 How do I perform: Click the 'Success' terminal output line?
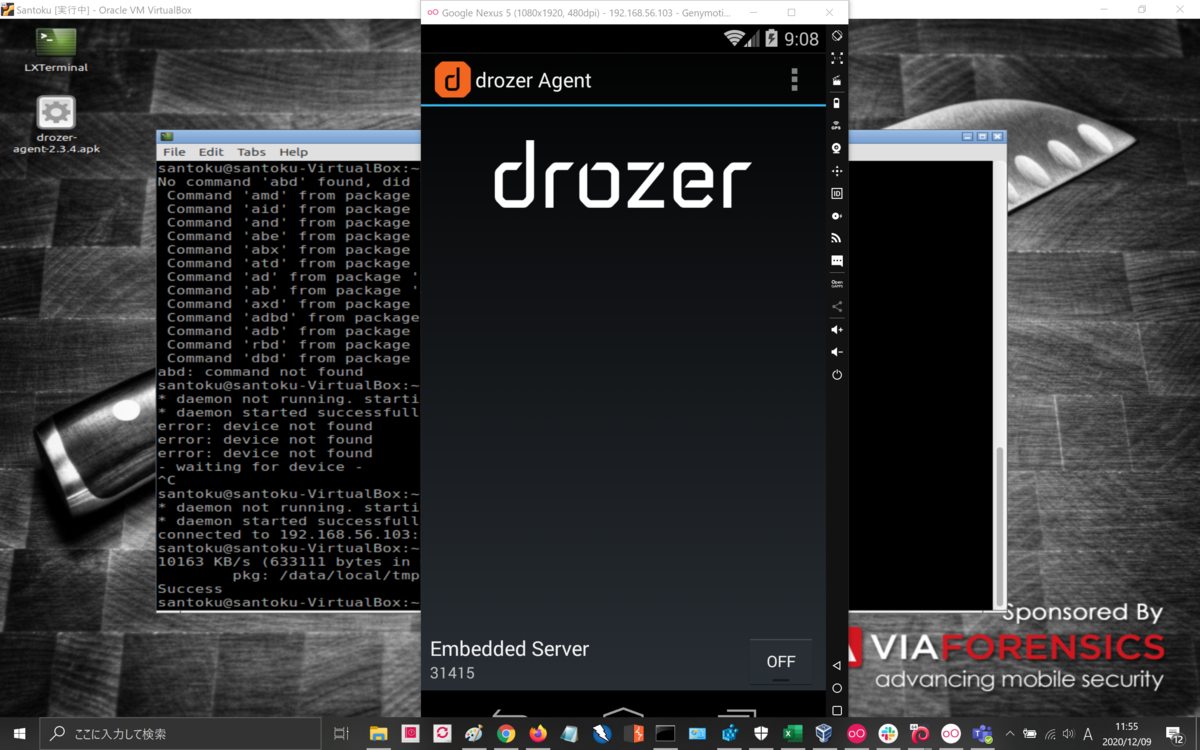click(x=190, y=589)
